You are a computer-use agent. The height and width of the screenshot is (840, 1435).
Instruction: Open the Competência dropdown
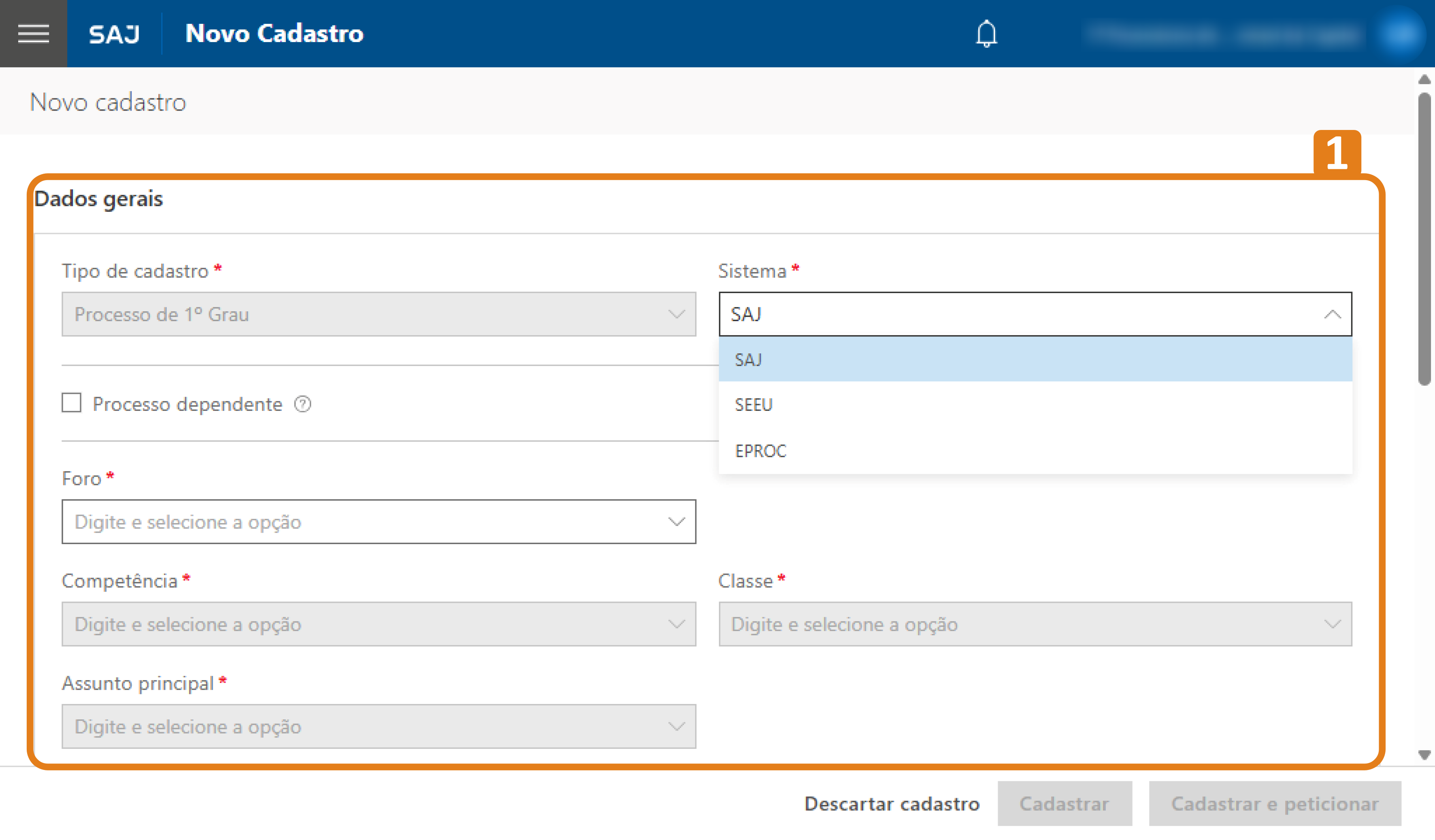pyautogui.click(x=379, y=624)
